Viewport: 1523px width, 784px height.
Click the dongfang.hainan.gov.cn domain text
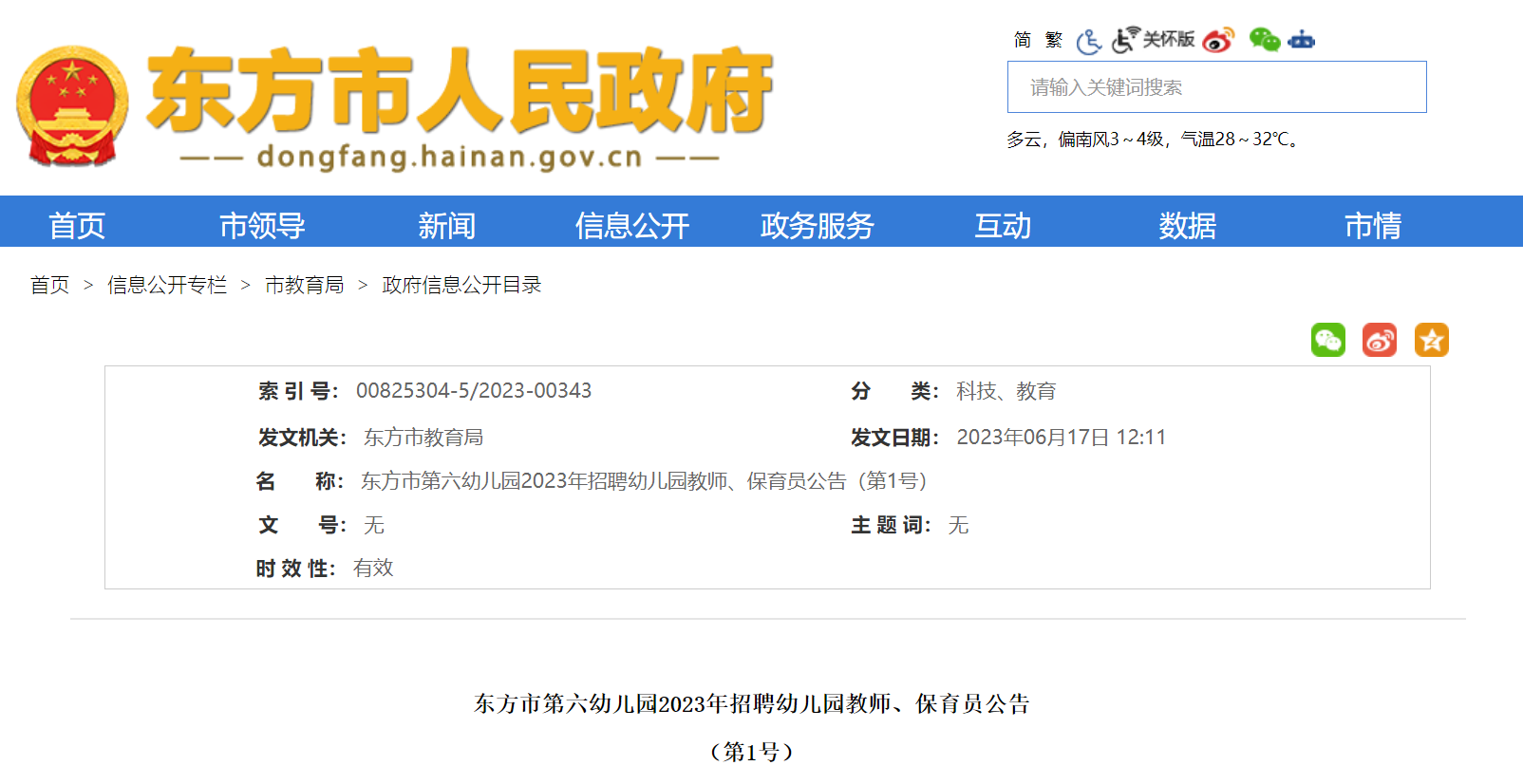450,157
